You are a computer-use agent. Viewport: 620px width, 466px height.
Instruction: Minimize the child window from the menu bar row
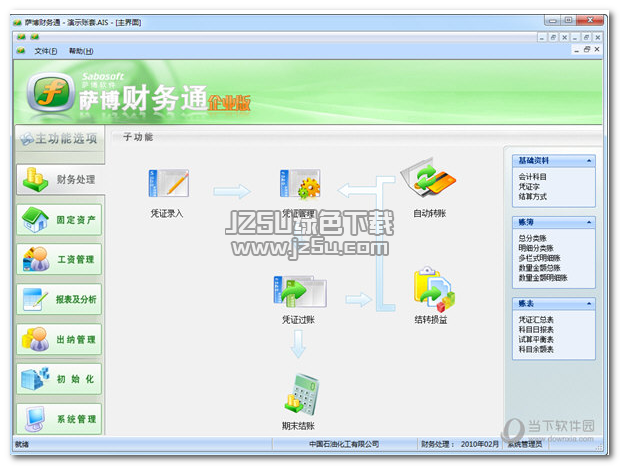tap(577, 50)
